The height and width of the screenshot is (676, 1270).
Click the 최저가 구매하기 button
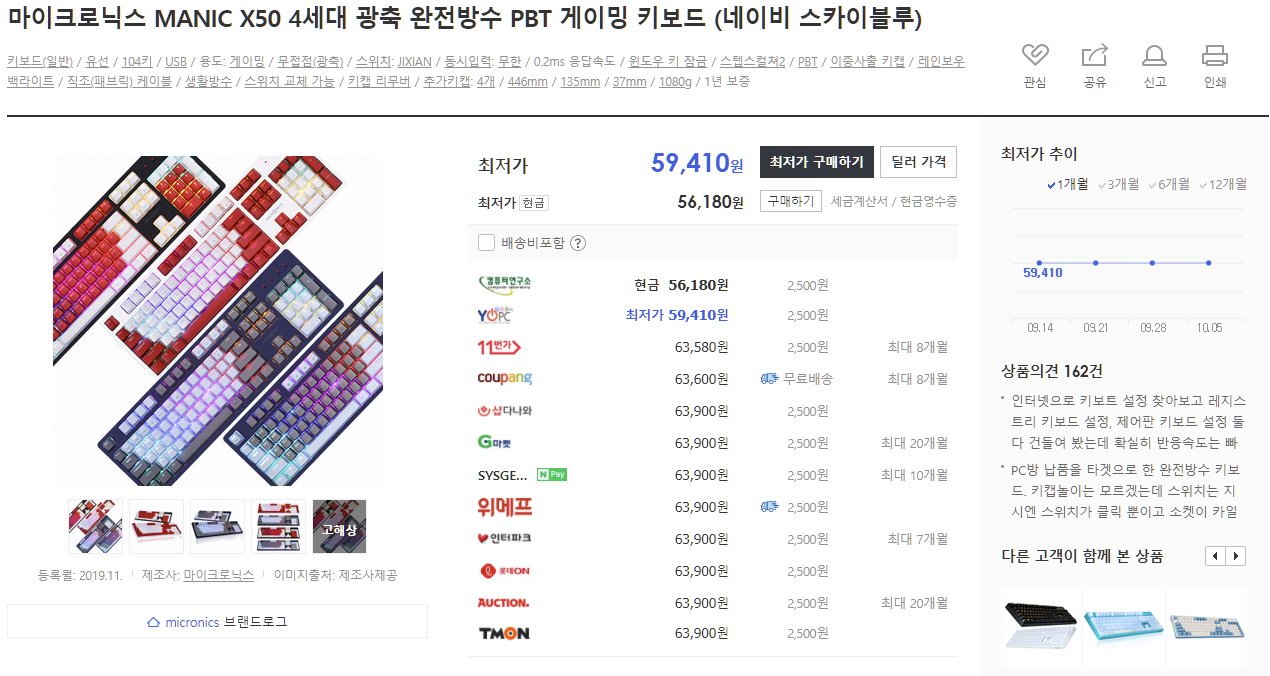(x=817, y=162)
